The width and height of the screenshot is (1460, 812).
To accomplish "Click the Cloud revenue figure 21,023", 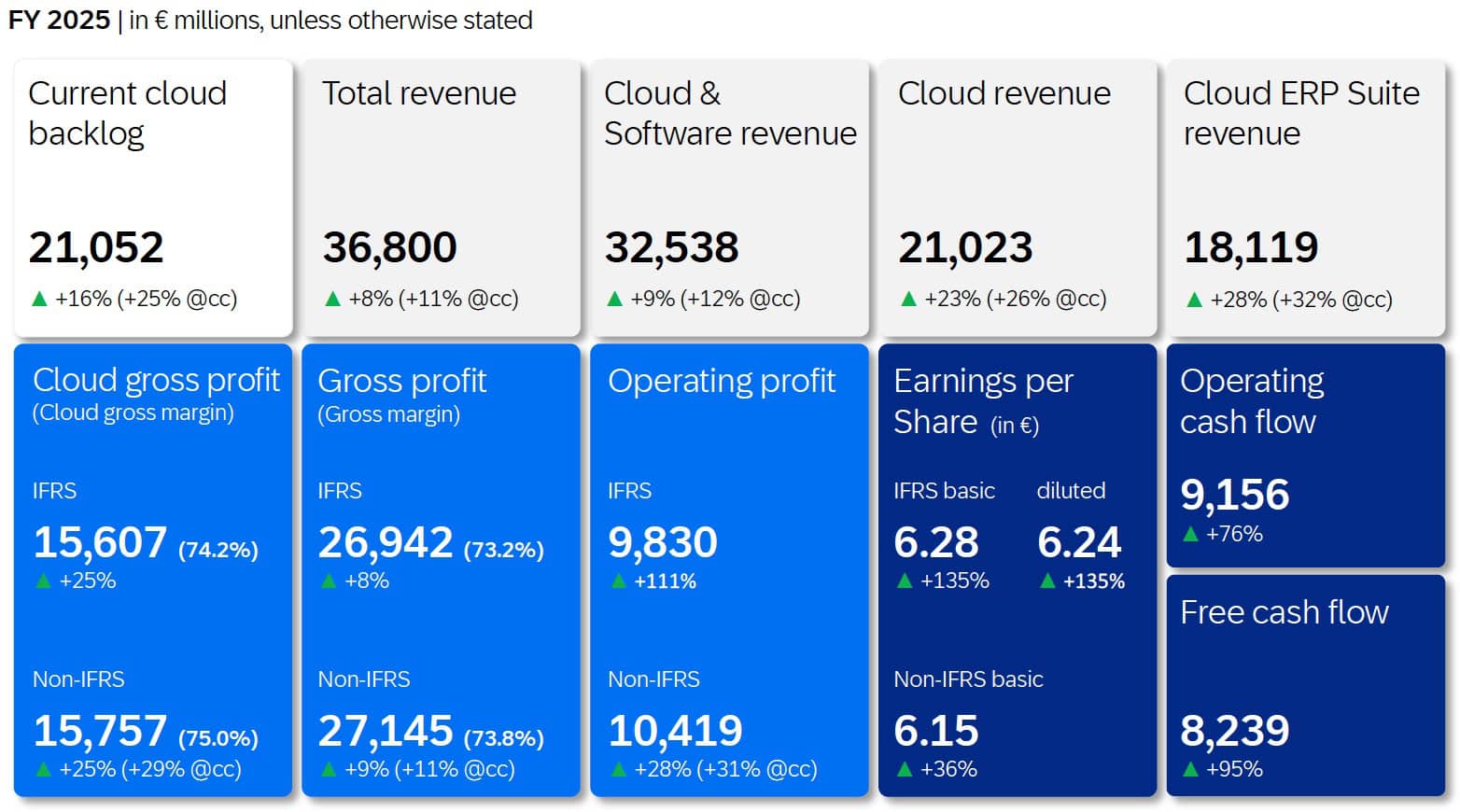I will click(965, 247).
